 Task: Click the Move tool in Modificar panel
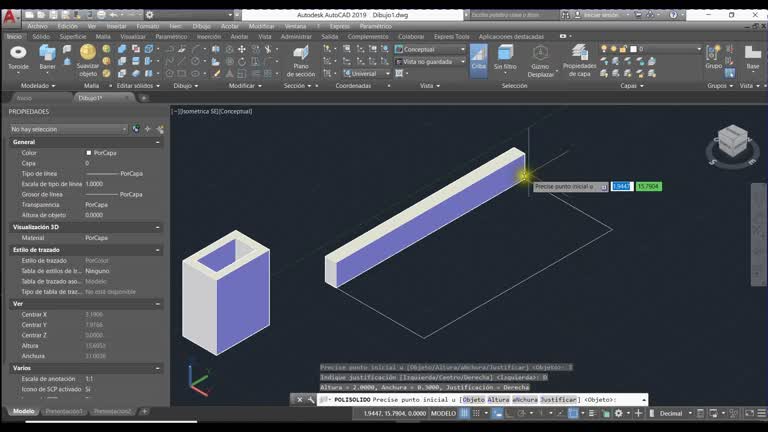click(x=241, y=49)
